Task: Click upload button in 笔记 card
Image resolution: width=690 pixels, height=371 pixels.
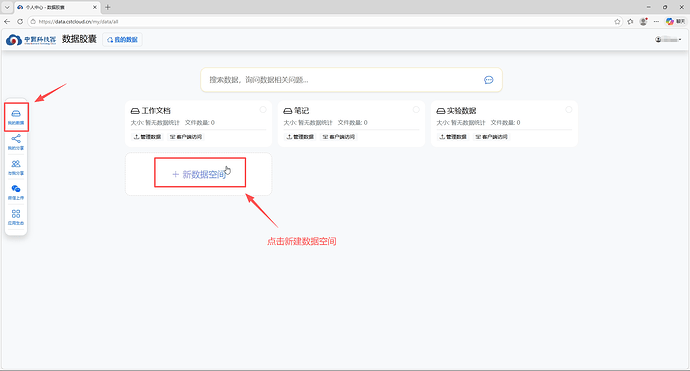Action: (x=300, y=137)
